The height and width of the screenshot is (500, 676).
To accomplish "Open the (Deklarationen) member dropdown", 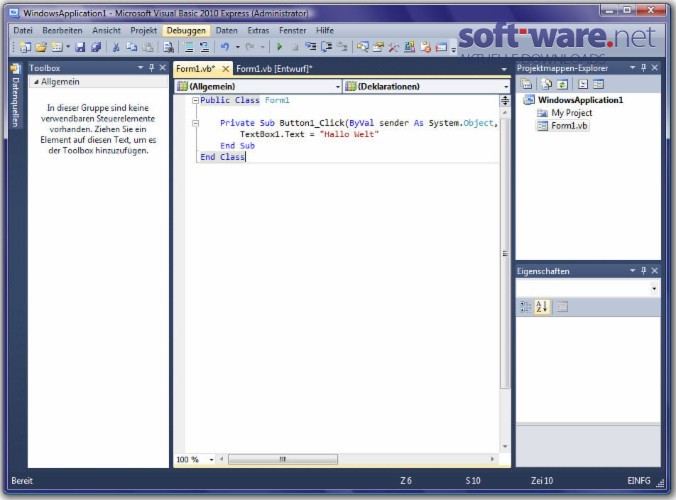I will pyautogui.click(x=506, y=87).
